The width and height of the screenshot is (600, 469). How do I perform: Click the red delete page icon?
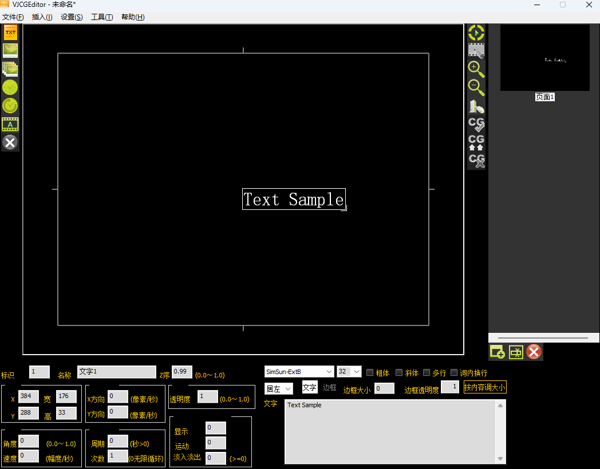(535, 351)
